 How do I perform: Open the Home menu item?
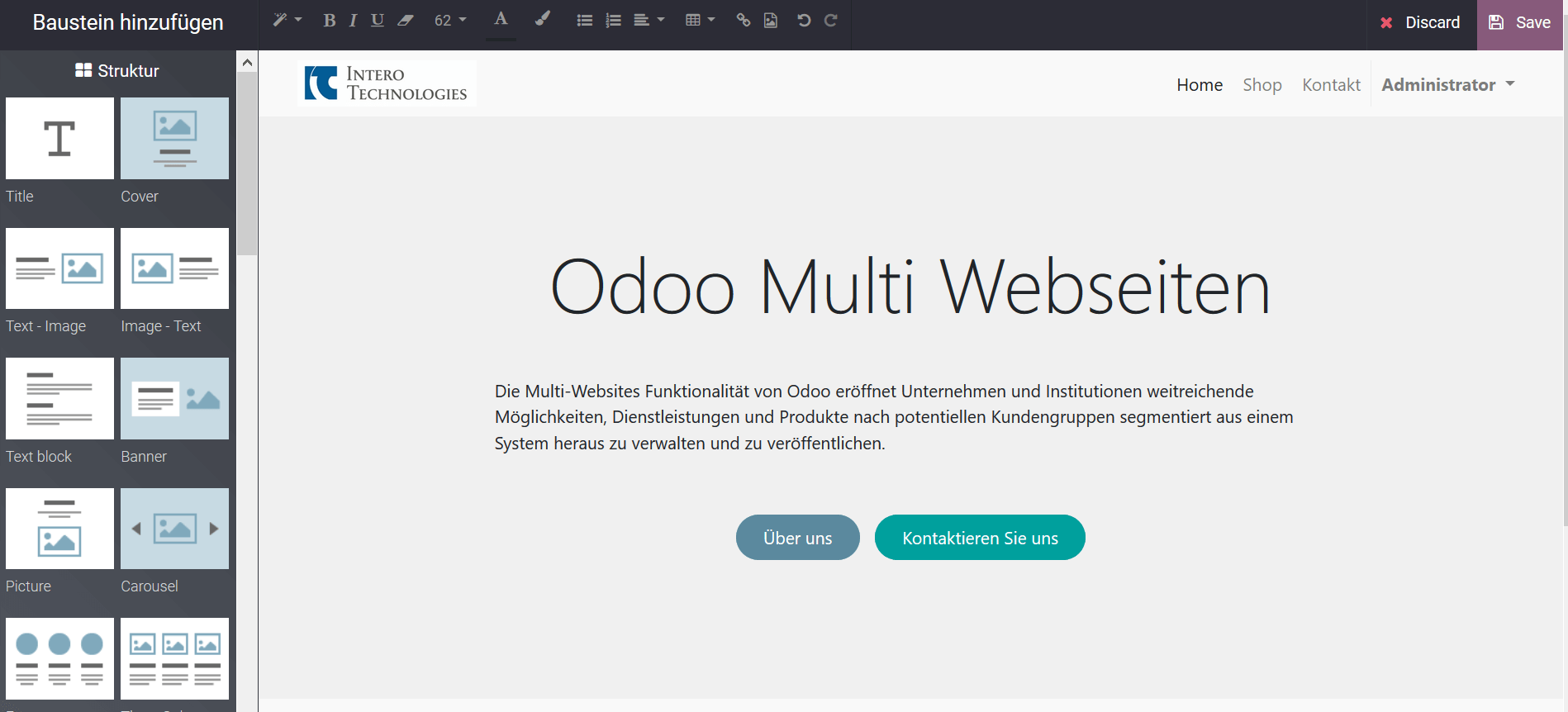point(1200,84)
